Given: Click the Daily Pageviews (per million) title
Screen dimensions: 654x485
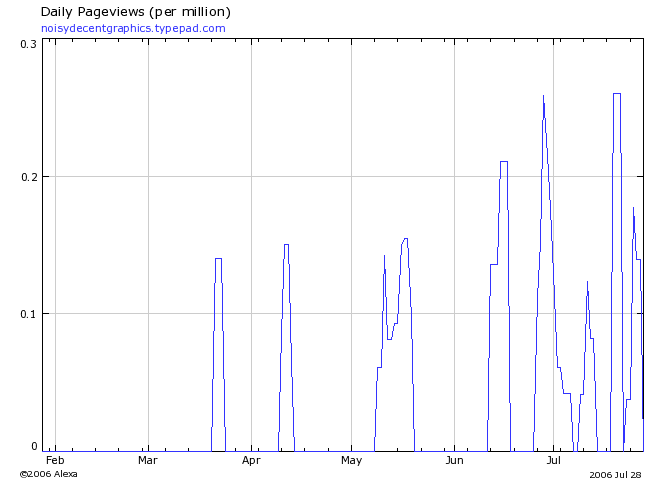Looking at the screenshot, I should tap(136, 12).
